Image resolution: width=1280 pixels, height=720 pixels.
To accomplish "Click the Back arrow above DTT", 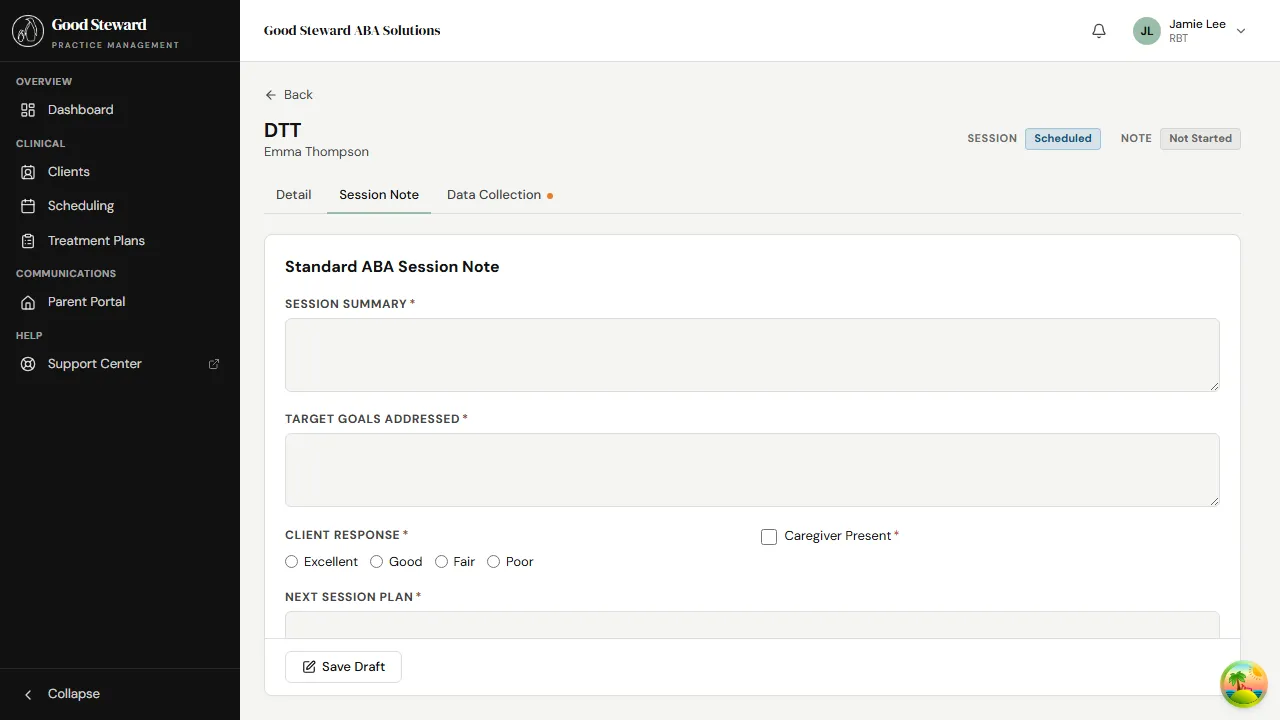I will 271,94.
